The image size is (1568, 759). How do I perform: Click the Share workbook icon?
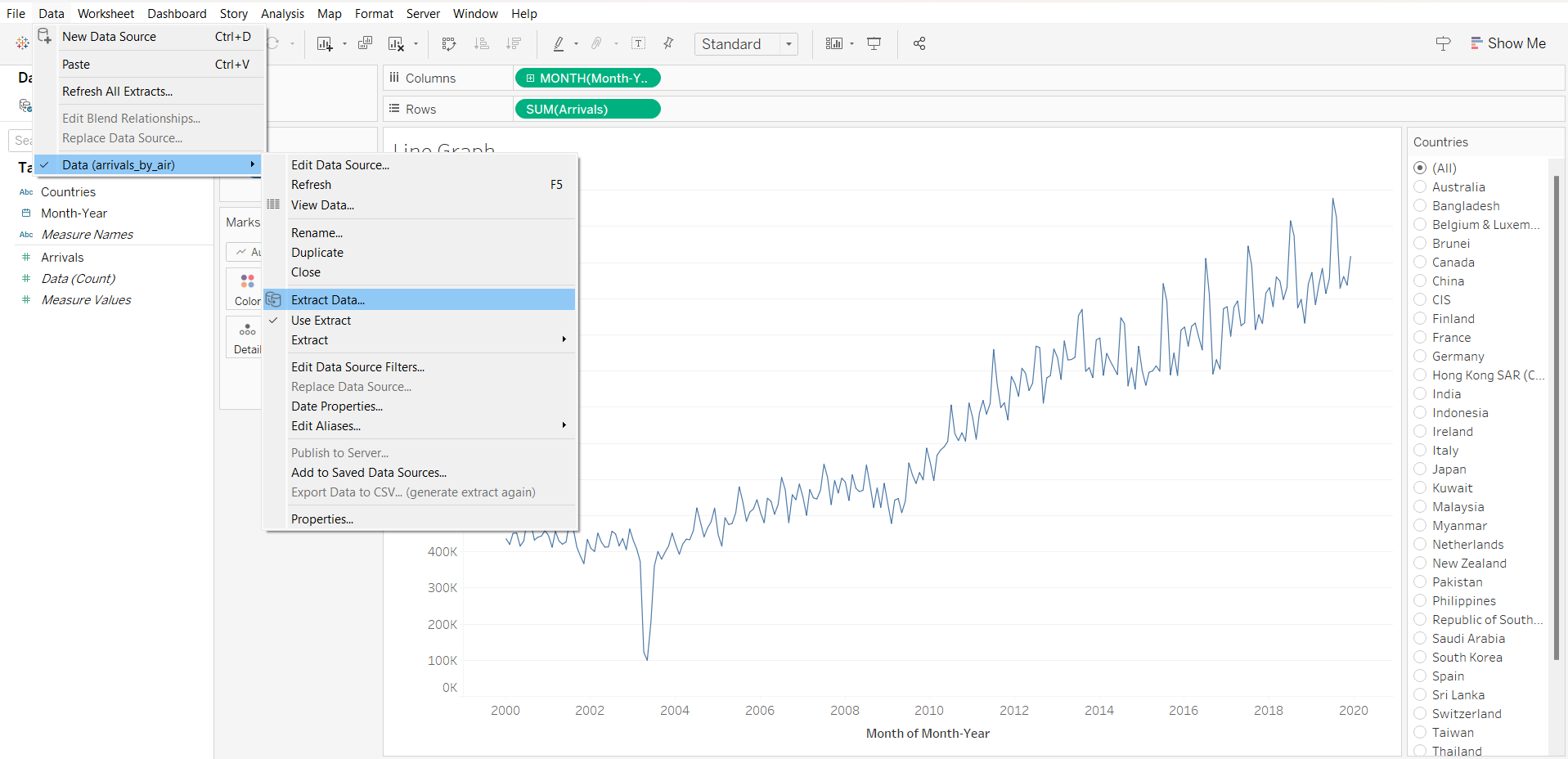coord(919,44)
